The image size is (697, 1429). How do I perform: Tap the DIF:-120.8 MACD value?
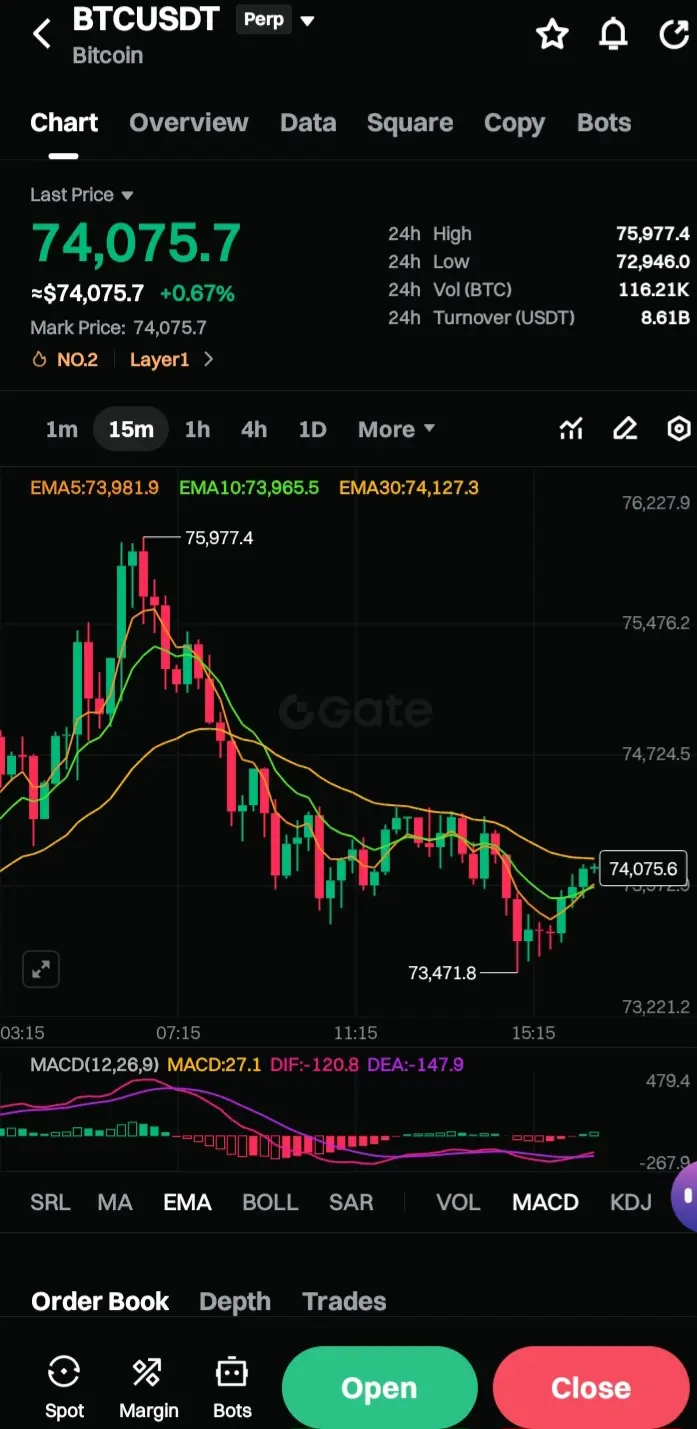[314, 1065]
